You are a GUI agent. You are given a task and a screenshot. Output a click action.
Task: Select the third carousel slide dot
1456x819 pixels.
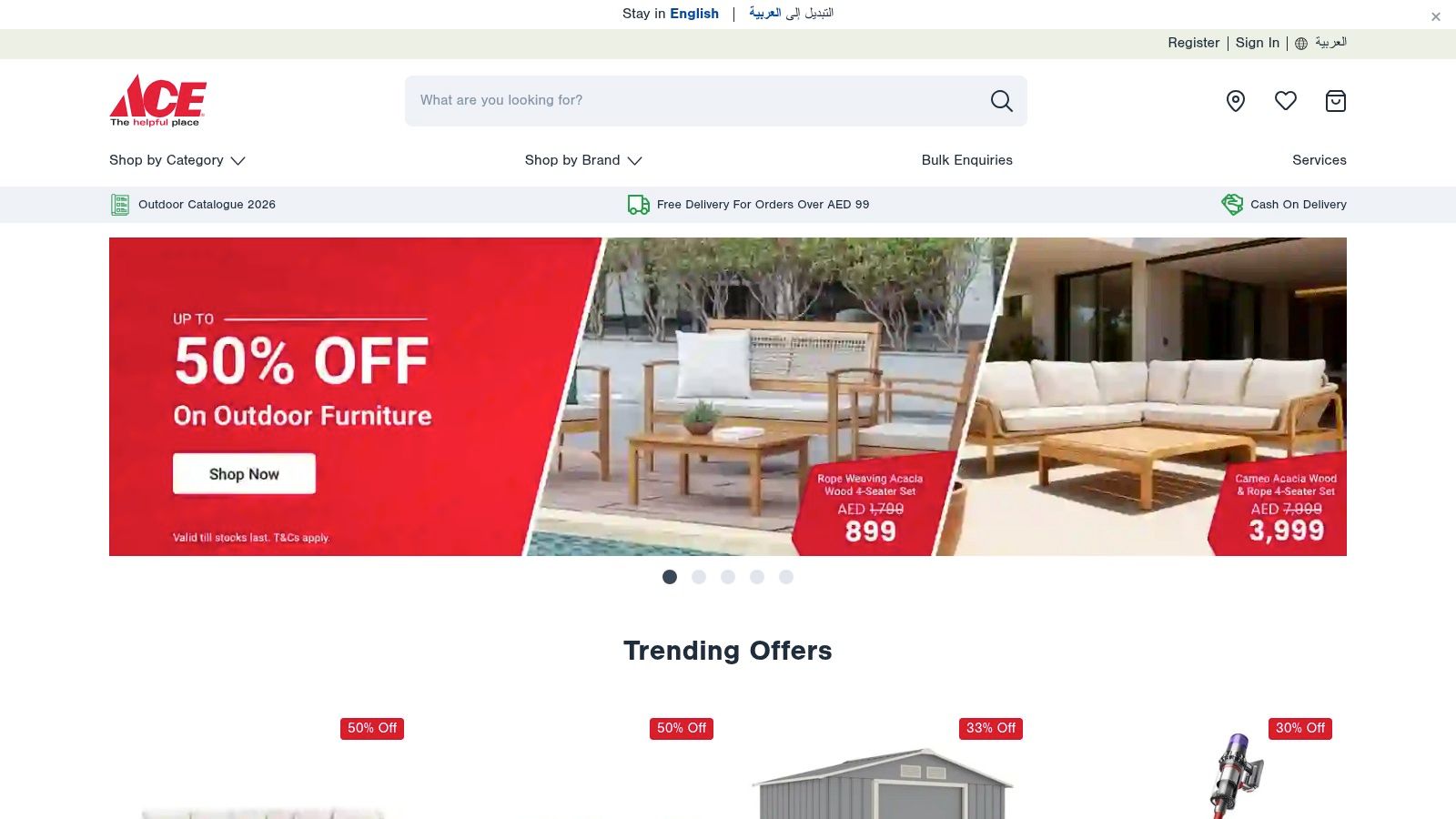pos(728,577)
